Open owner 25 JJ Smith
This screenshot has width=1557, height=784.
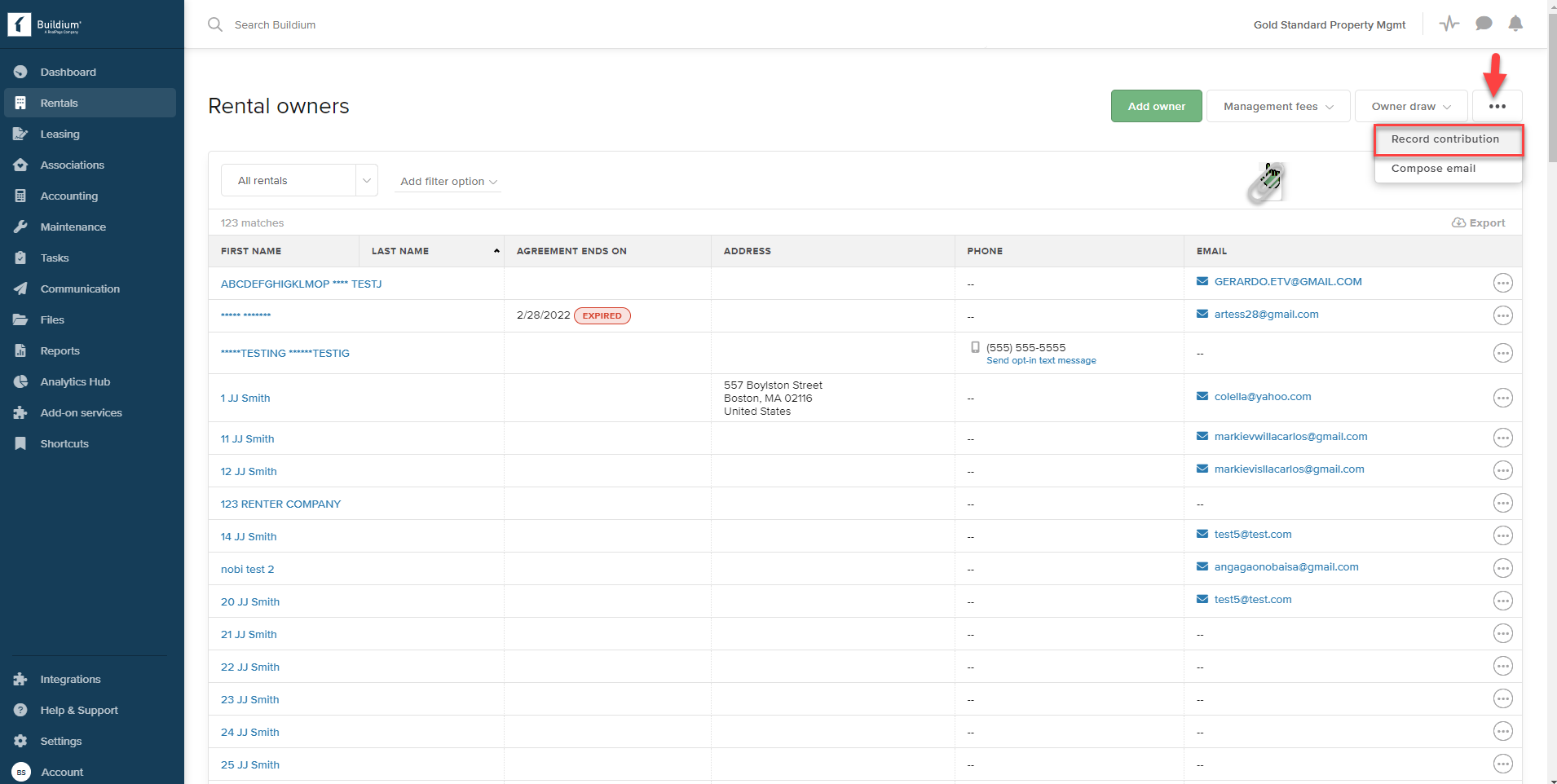pos(249,764)
